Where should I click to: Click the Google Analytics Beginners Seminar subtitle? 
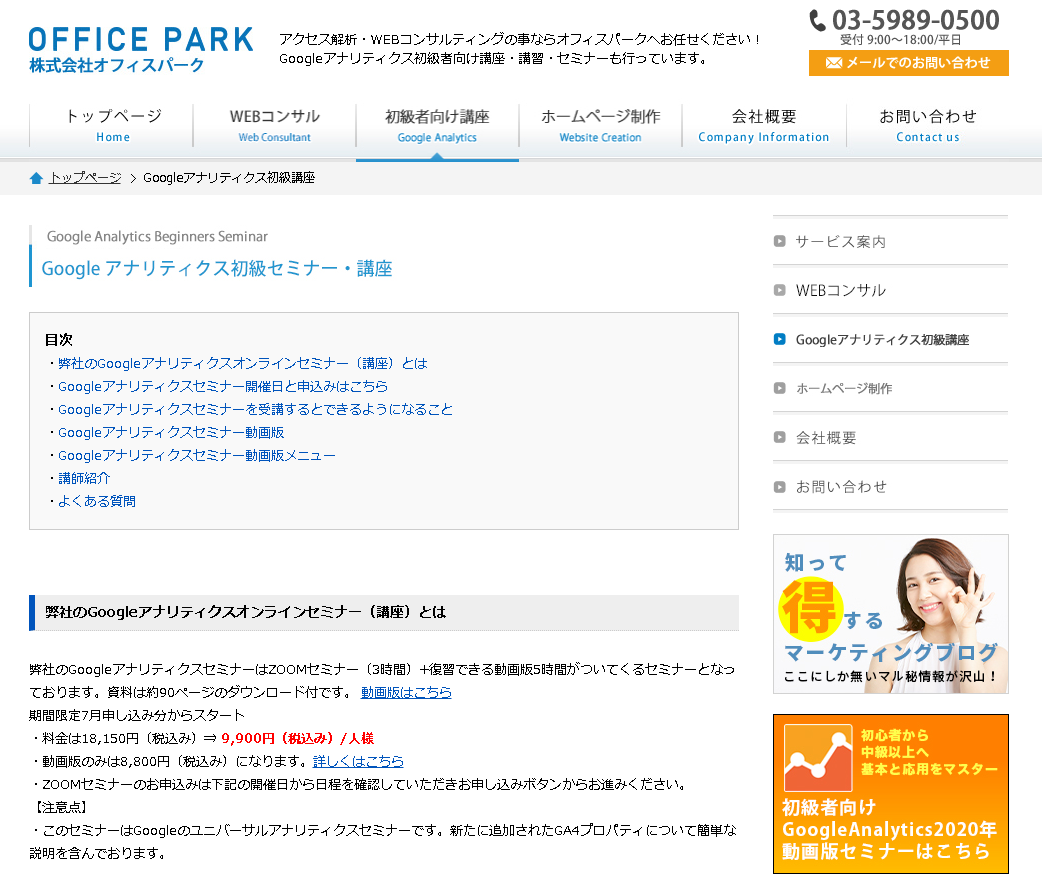(x=157, y=237)
